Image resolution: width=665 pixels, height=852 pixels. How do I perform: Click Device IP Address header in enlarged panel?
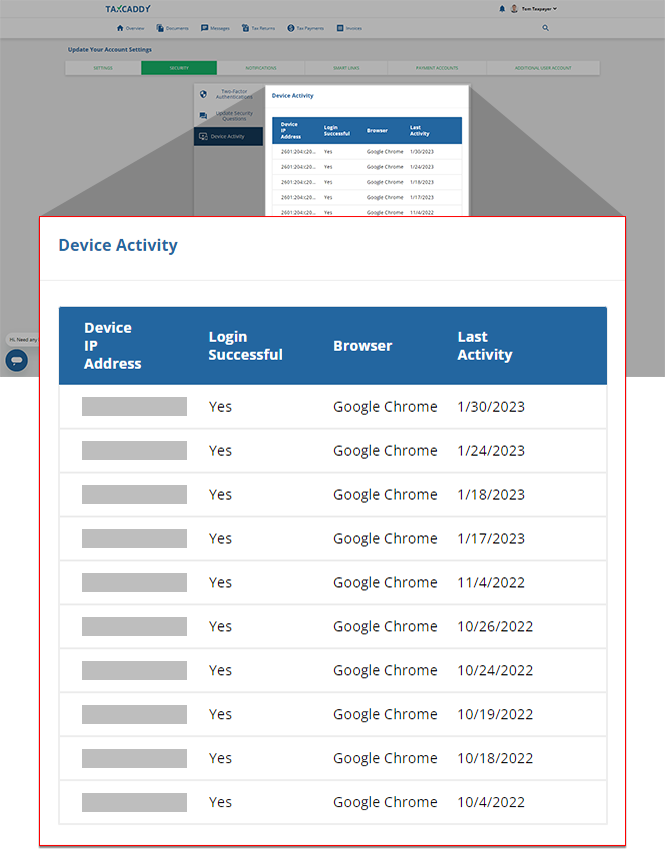click(x=112, y=346)
